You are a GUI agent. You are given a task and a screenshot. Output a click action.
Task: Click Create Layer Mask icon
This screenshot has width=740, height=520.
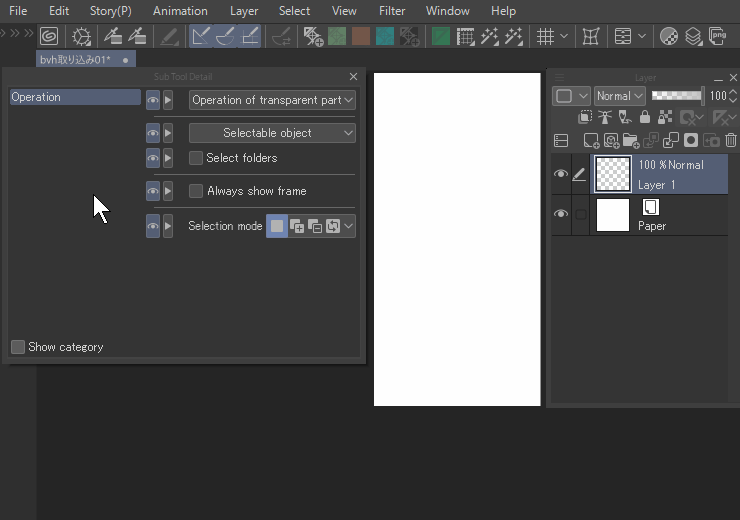point(690,141)
